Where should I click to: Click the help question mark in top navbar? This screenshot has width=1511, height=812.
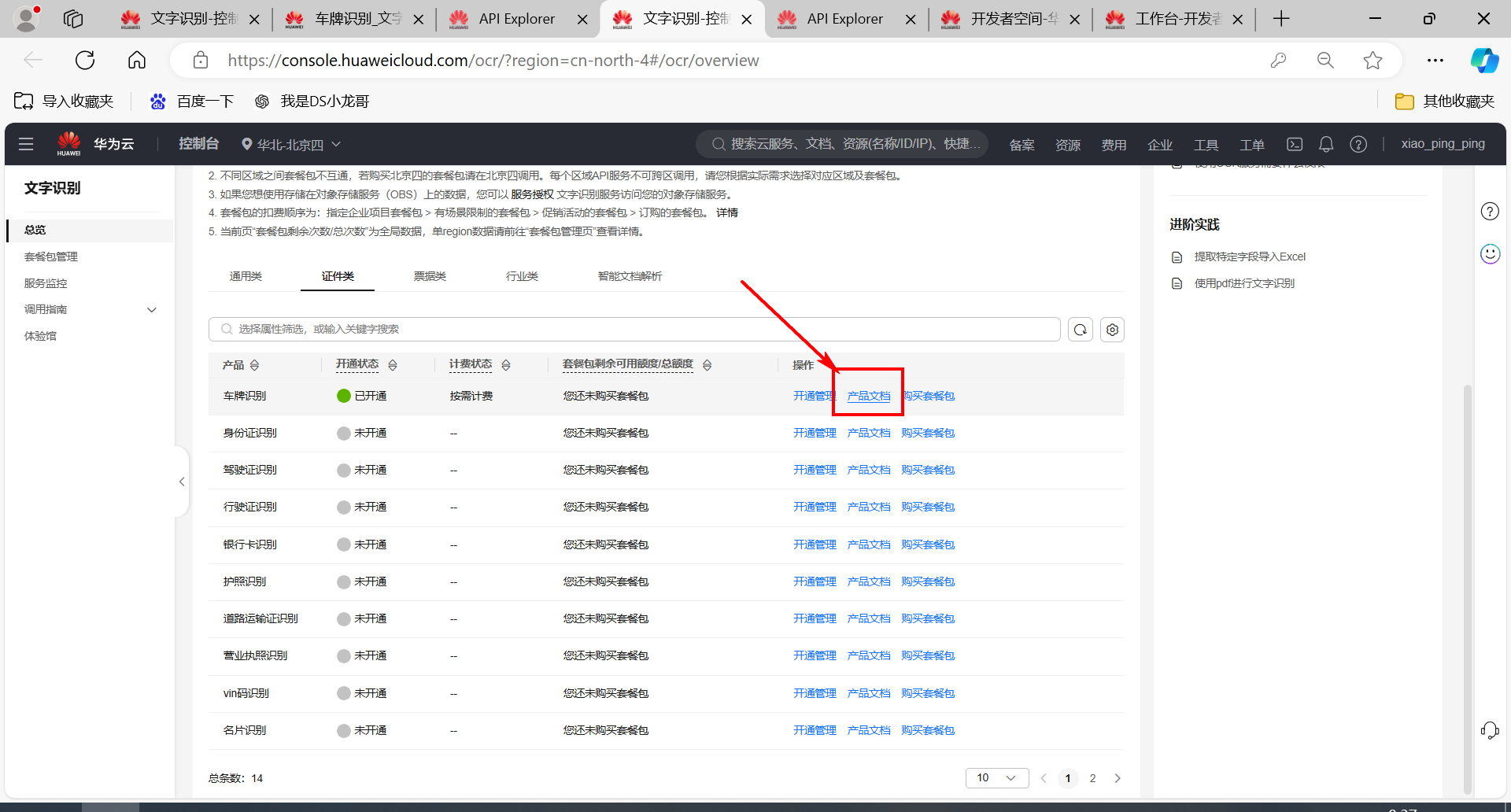point(1358,144)
